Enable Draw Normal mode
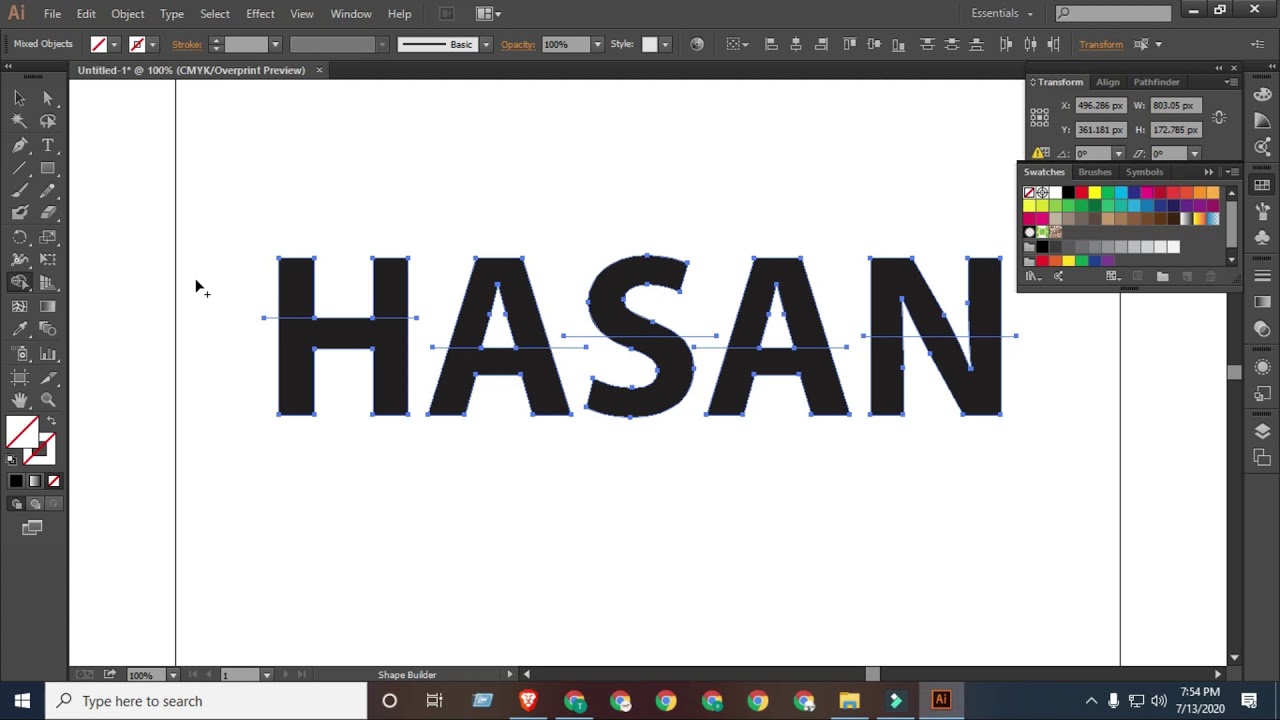Viewport: 1280px width, 720px height. (16, 504)
